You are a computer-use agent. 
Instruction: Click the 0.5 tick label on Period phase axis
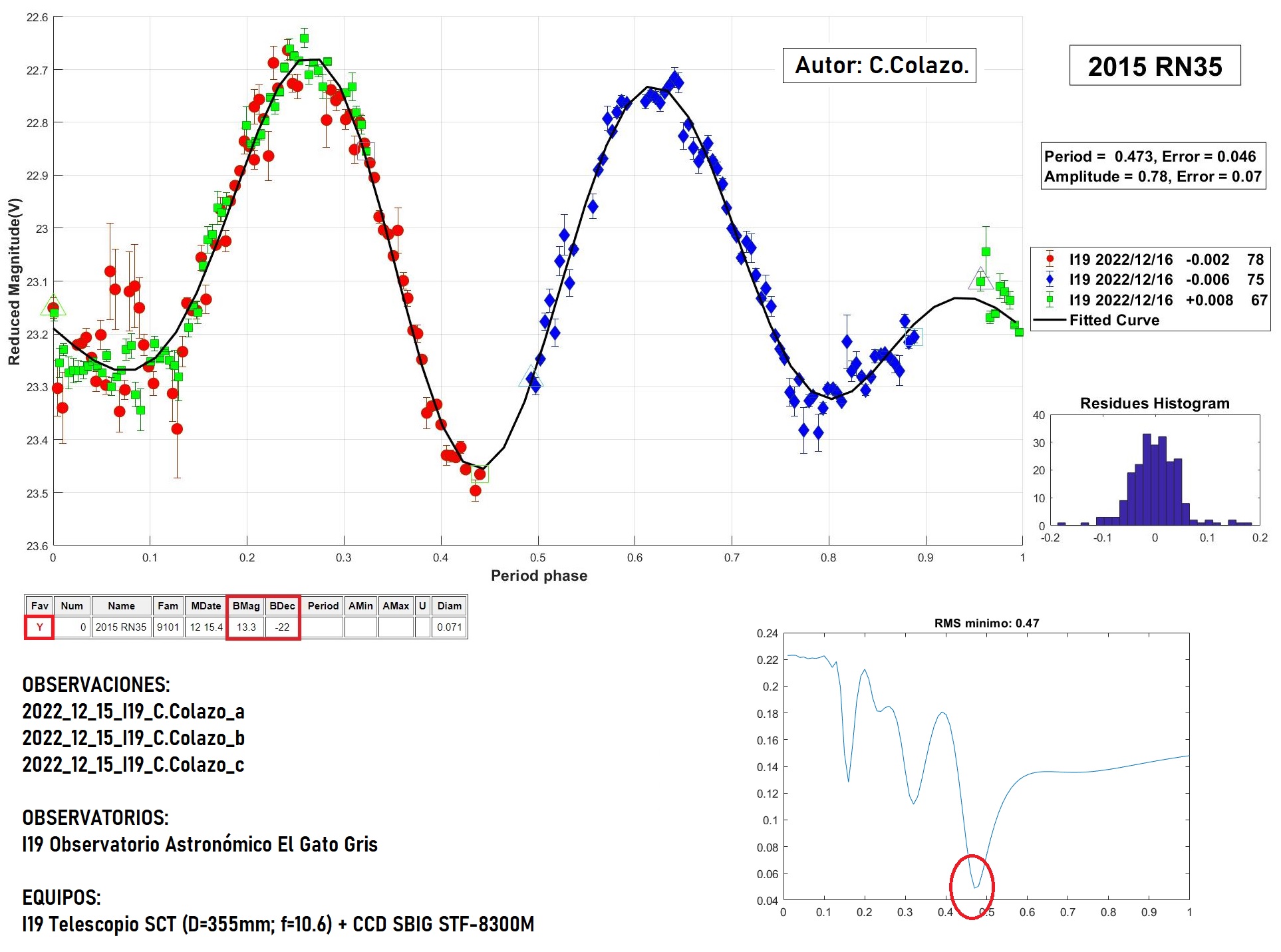tap(537, 557)
